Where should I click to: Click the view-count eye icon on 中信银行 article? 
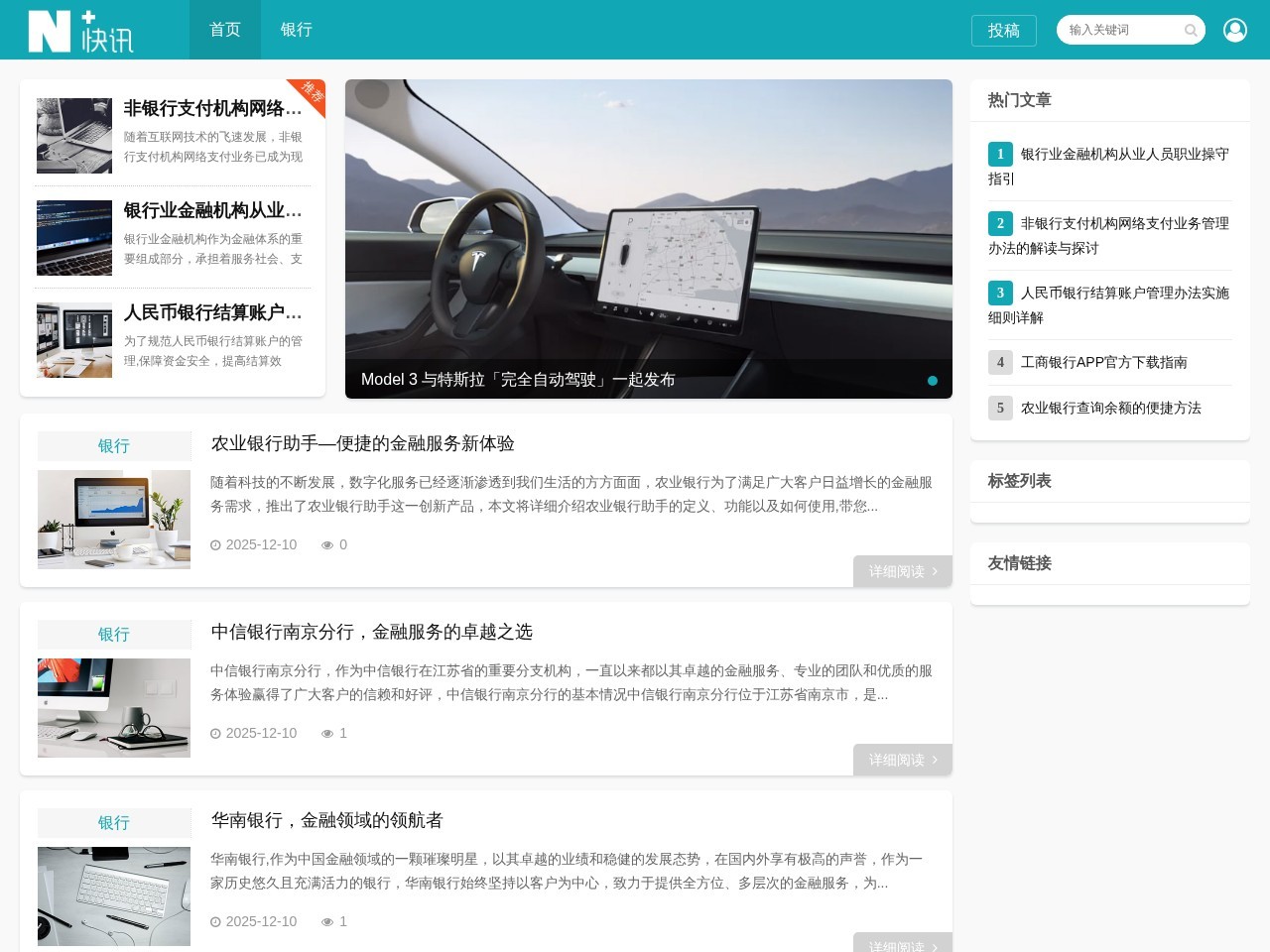pyautogui.click(x=327, y=733)
